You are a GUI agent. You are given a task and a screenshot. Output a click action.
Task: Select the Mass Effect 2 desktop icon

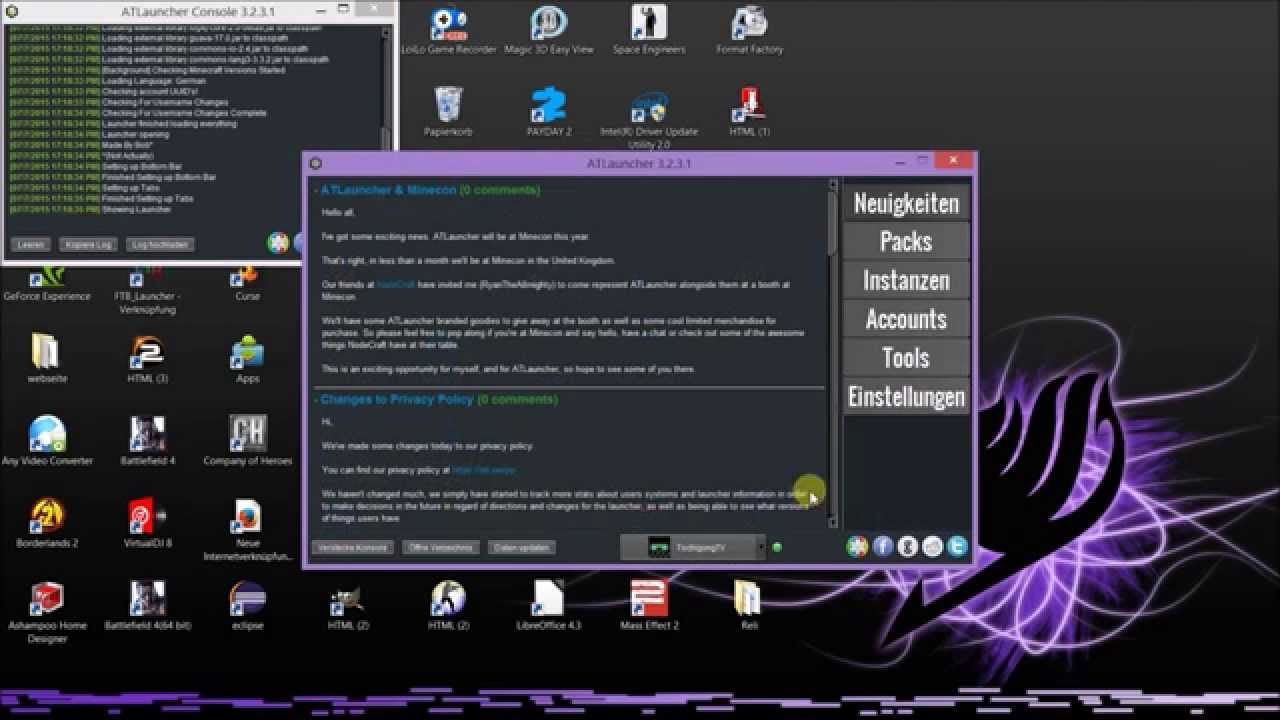[x=649, y=606]
